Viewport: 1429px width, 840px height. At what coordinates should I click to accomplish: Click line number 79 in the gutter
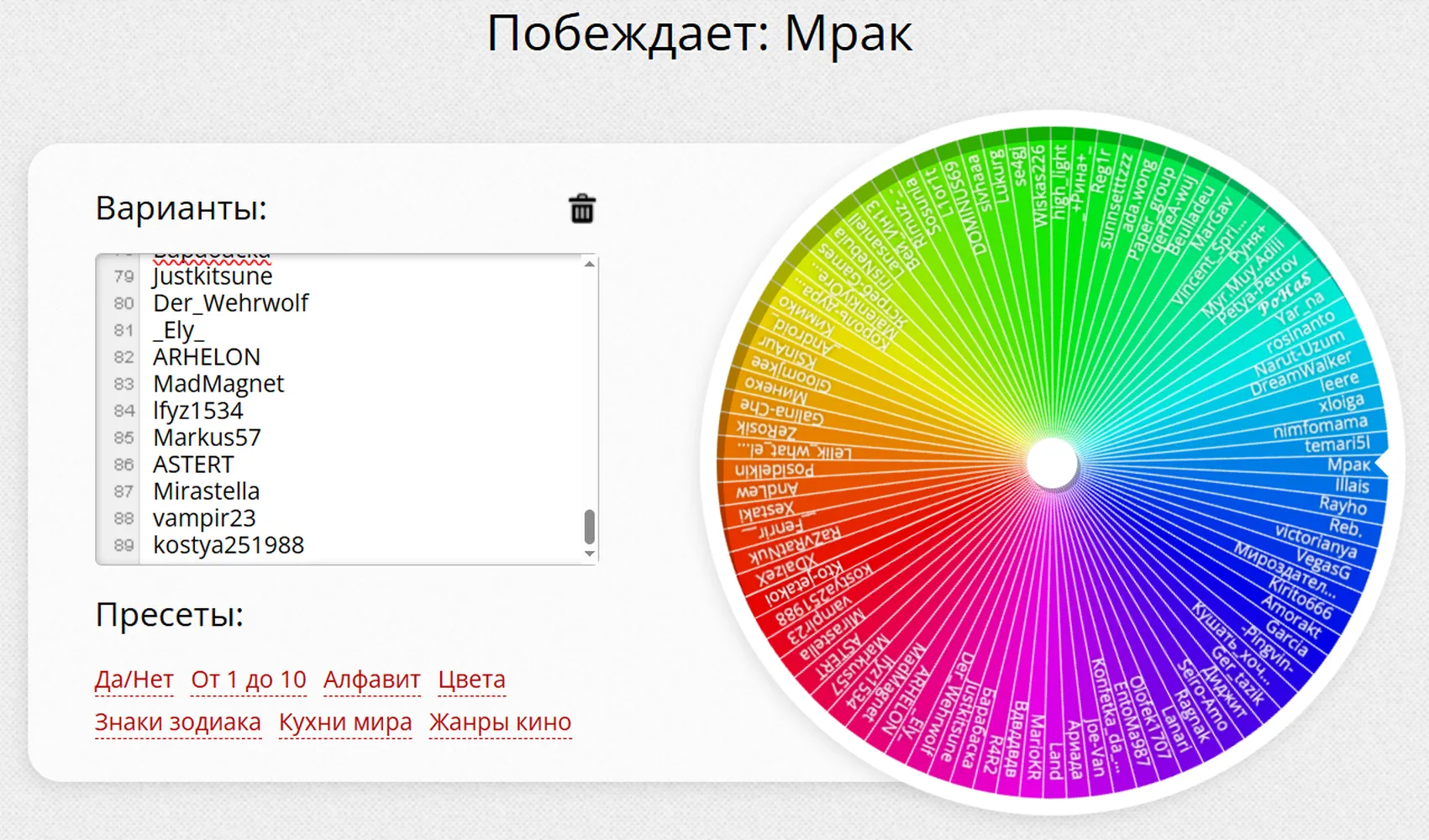pyautogui.click(x=123, y=276)
